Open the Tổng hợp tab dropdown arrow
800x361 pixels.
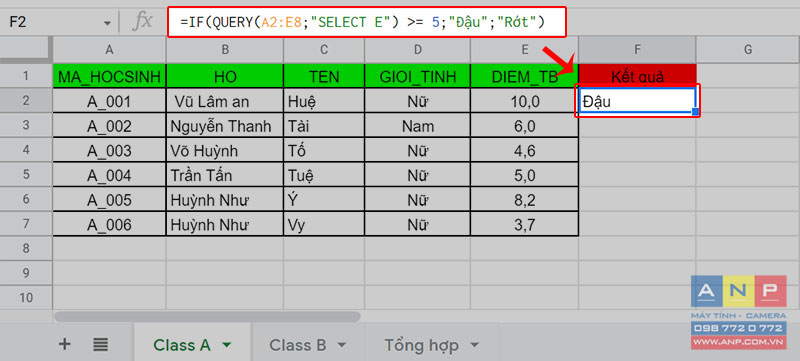click(474, 345)
